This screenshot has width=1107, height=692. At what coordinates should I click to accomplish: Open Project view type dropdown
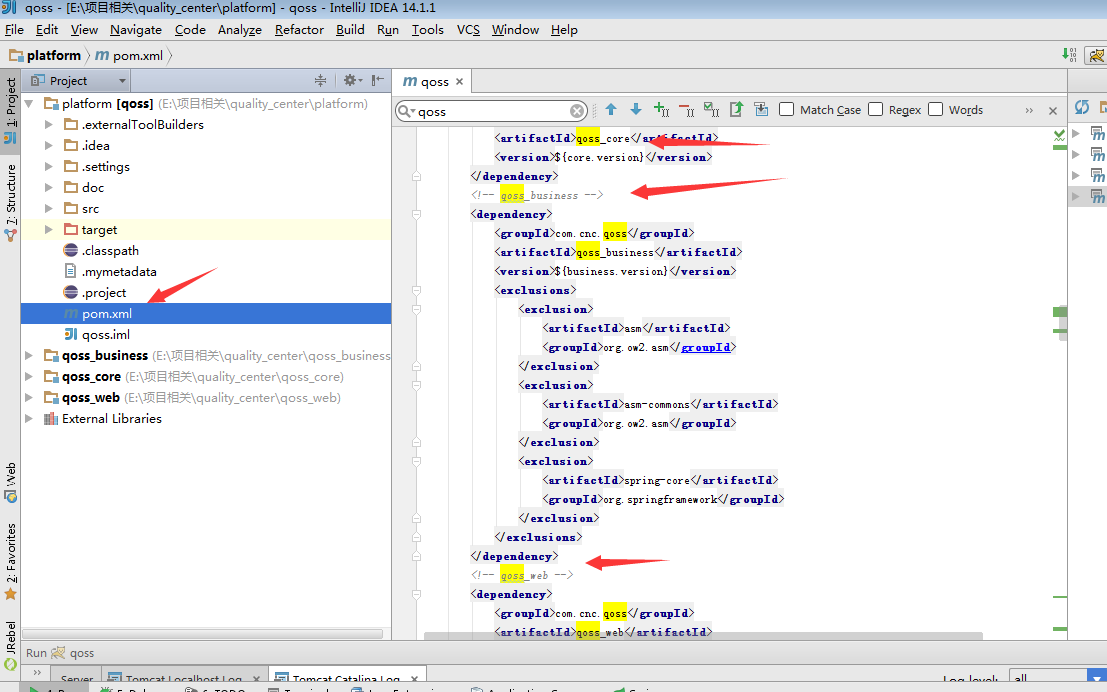click(78, 80)
